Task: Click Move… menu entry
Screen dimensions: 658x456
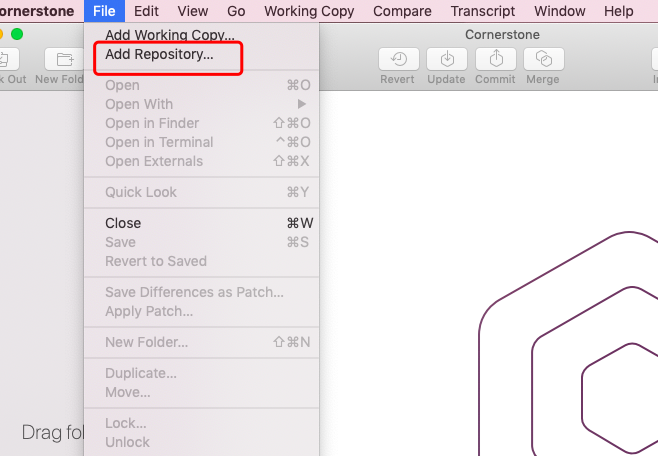Action: 201,392
